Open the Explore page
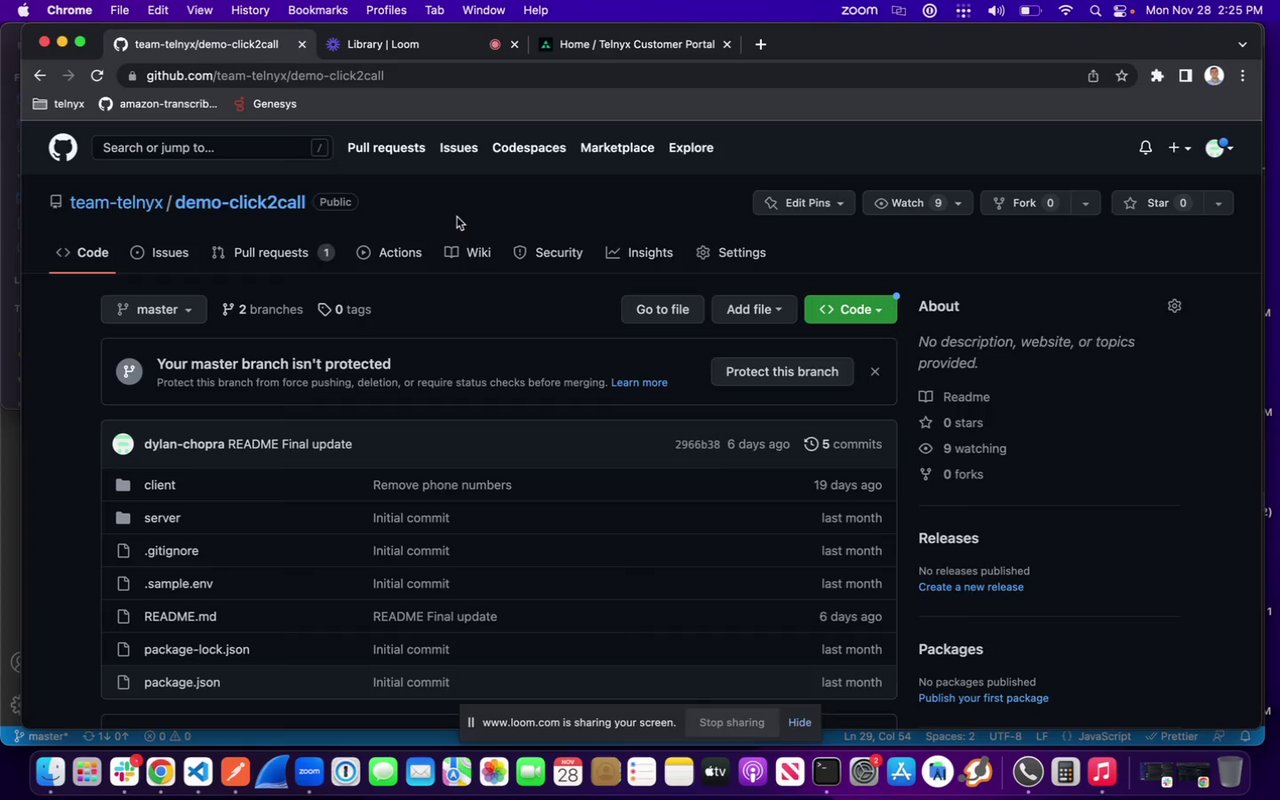 (691, 148)
